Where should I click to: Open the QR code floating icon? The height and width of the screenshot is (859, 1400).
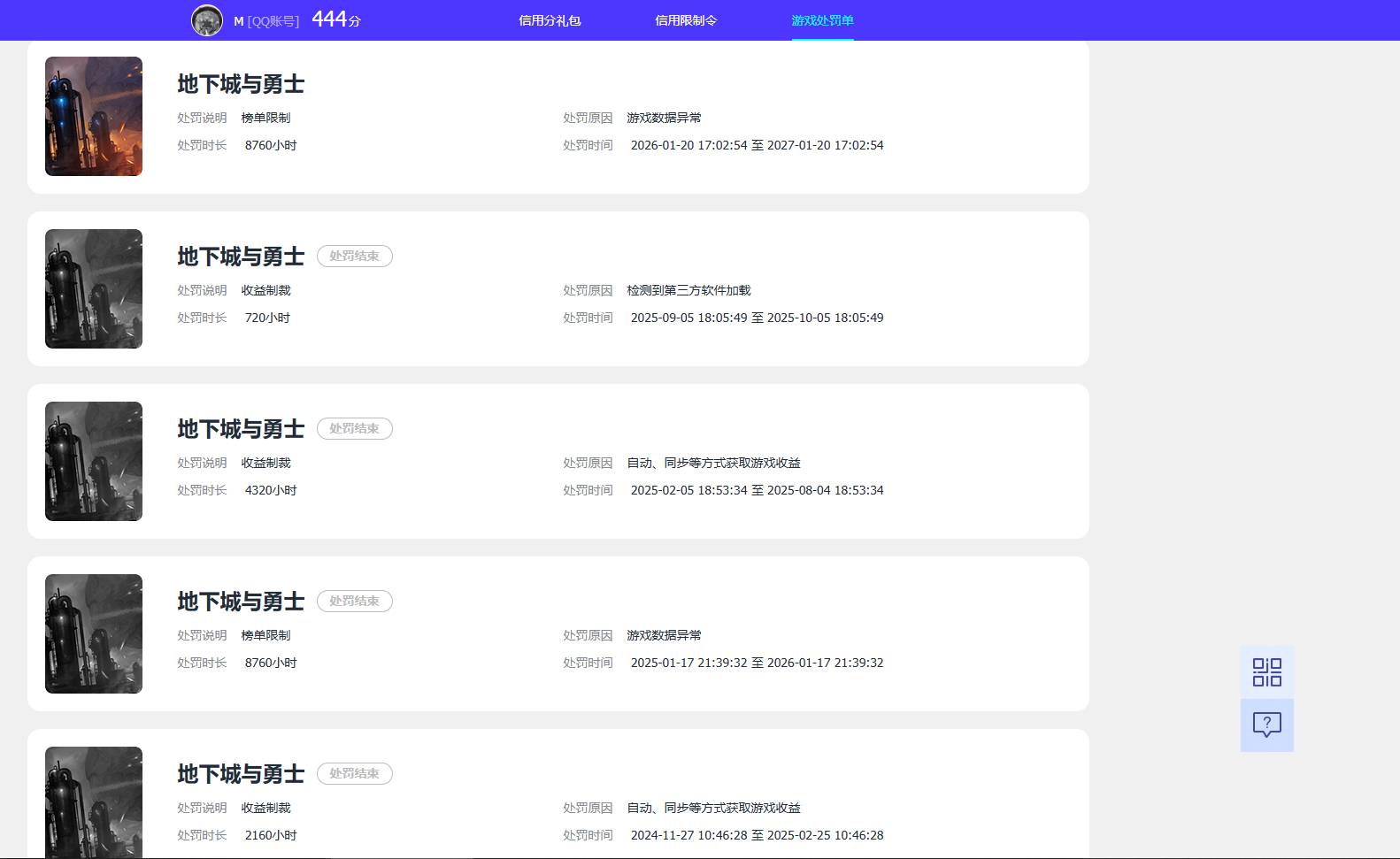[x=1266, y=672]
